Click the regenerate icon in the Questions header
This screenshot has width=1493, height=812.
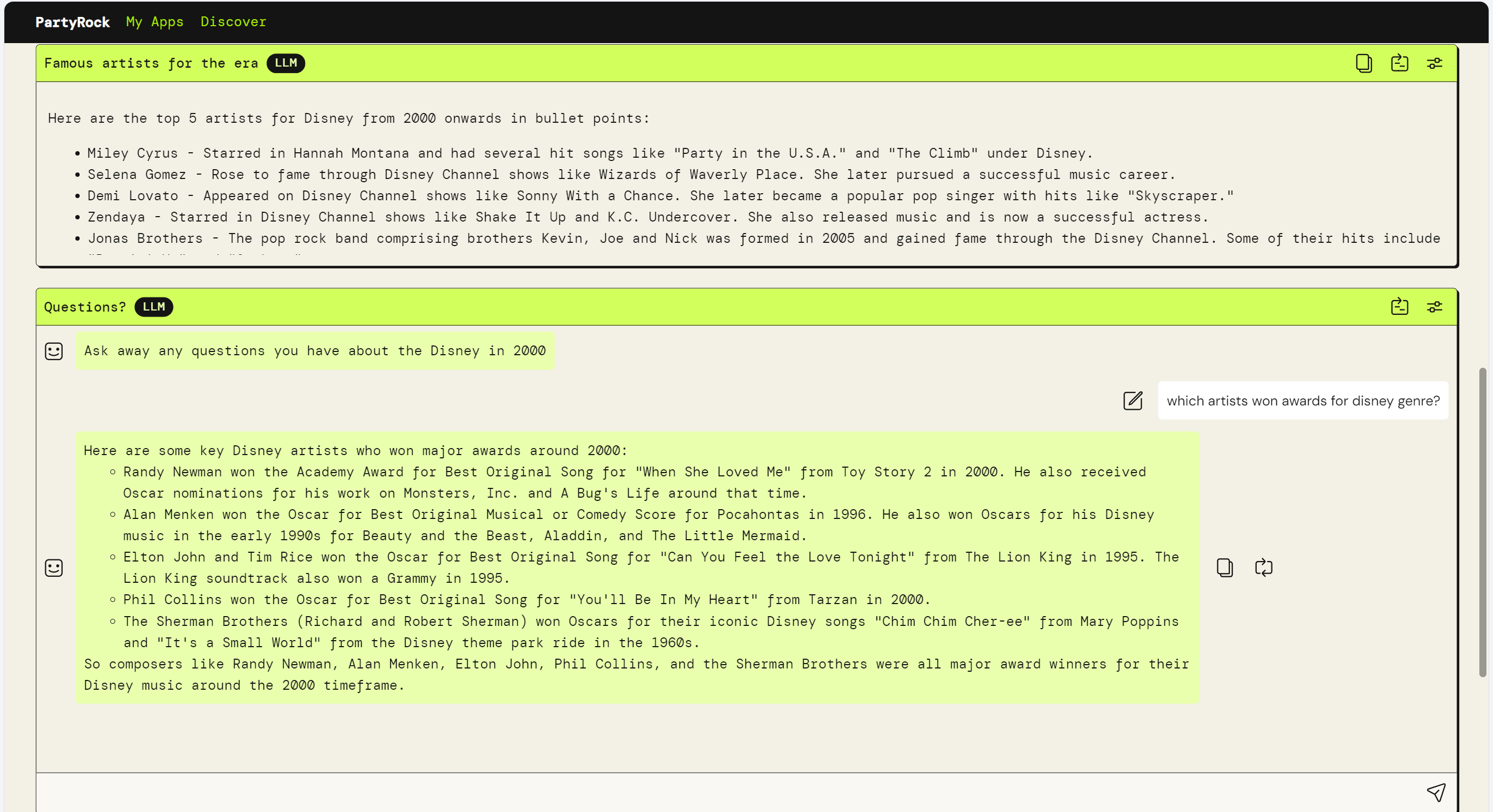1399,306
